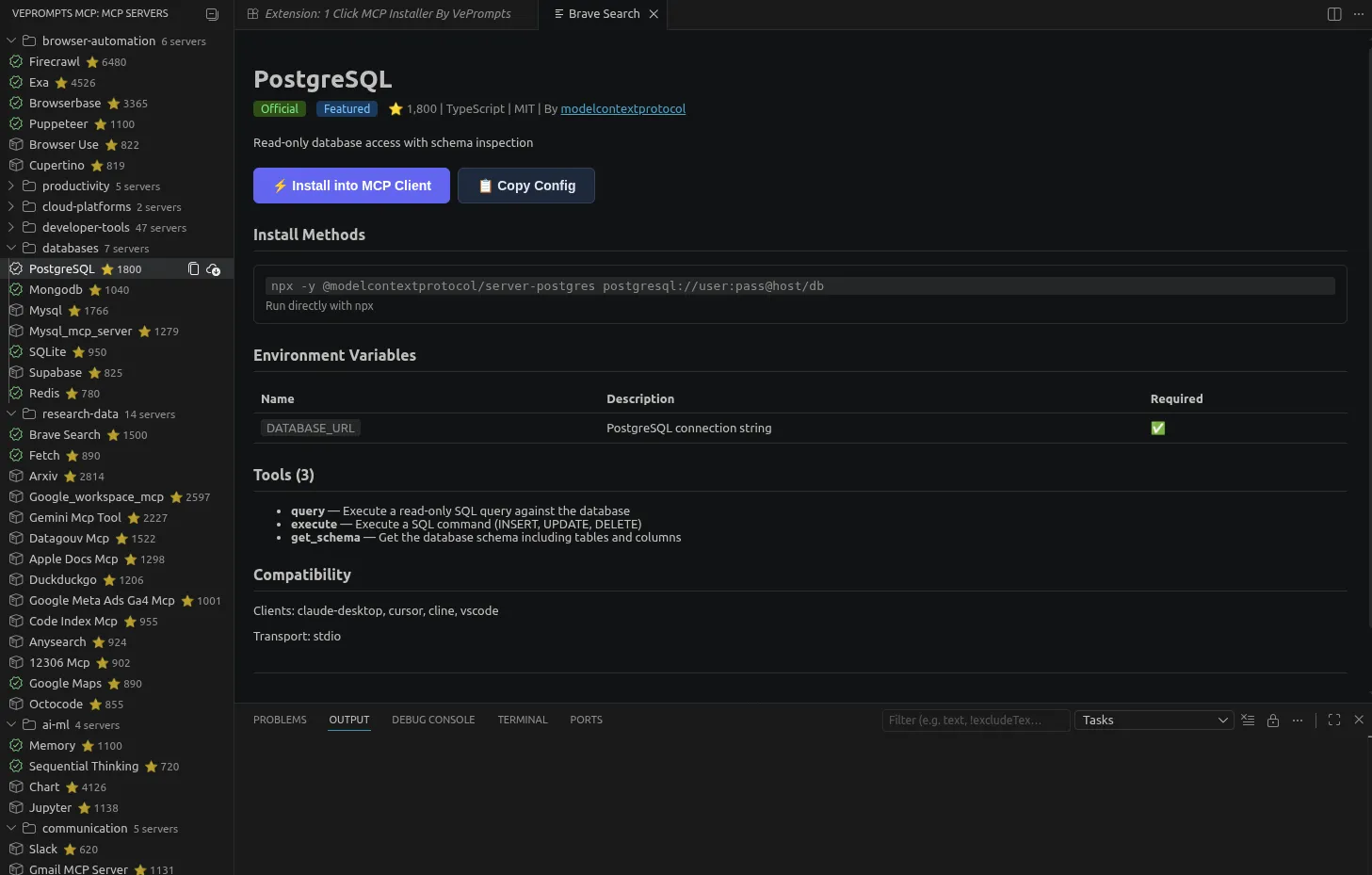The width and height of the screenshot is (1372, 875).
Task: Click Arxiv package icon
Action: click(x=16, y=477)
